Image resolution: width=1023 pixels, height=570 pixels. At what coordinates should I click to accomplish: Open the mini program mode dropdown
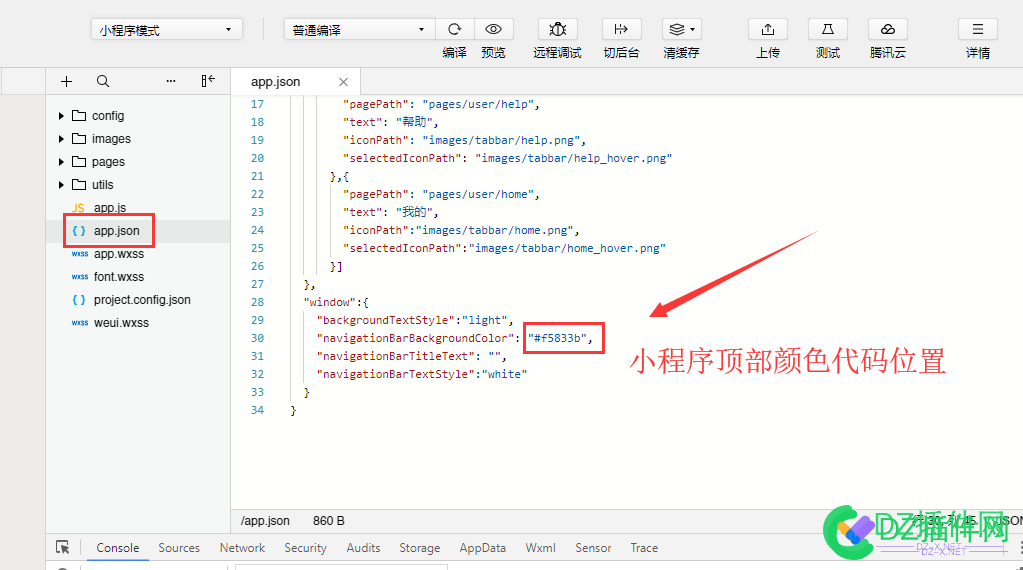click(x=166, y=29)
